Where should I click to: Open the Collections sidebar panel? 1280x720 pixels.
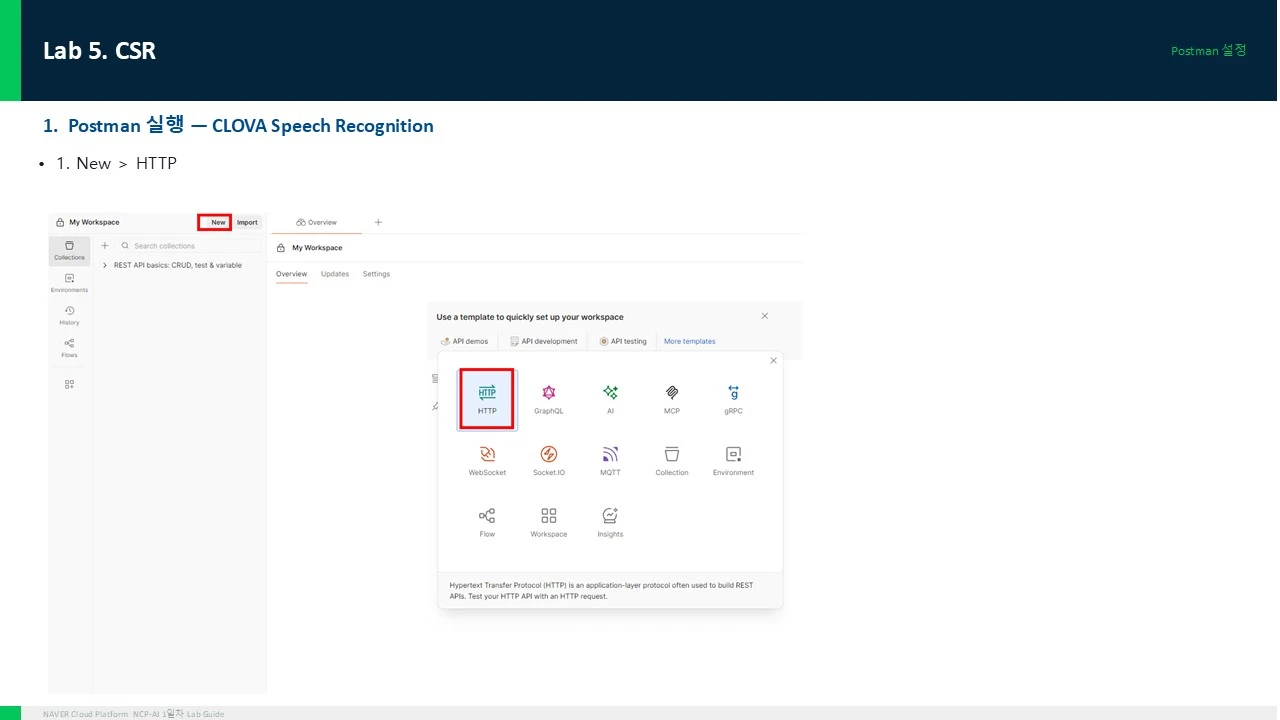pyautogui.click(x=69, y=250)
